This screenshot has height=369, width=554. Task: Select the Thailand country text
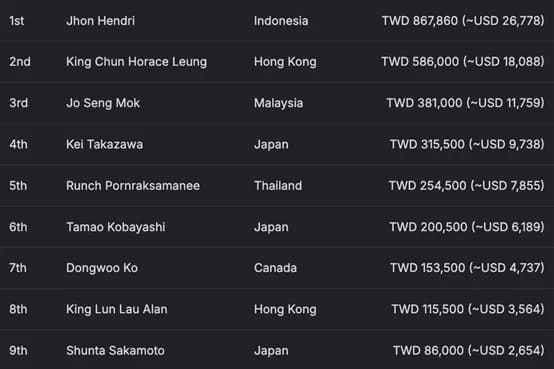point(278,186)
